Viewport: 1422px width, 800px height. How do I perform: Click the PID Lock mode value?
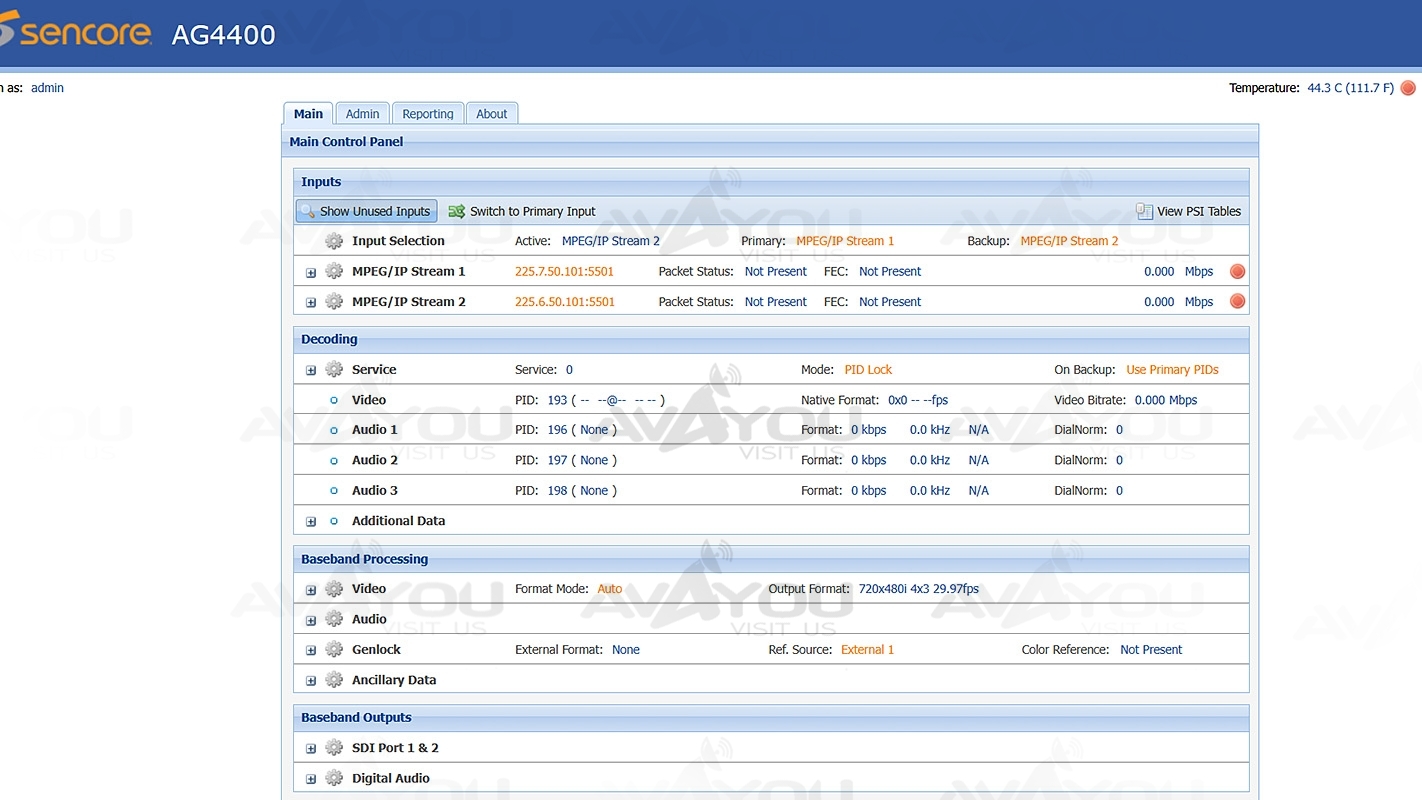coord(868,370)
